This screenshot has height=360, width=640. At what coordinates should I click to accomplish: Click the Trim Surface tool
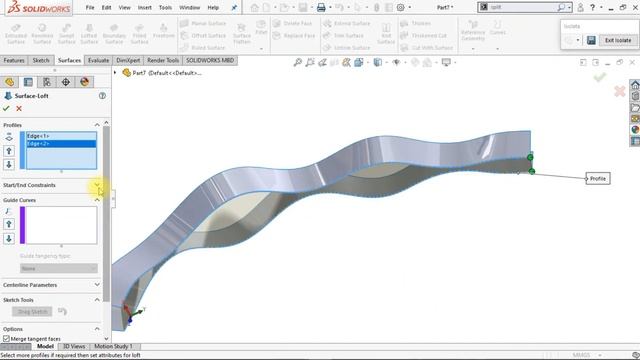pos(344,36)
